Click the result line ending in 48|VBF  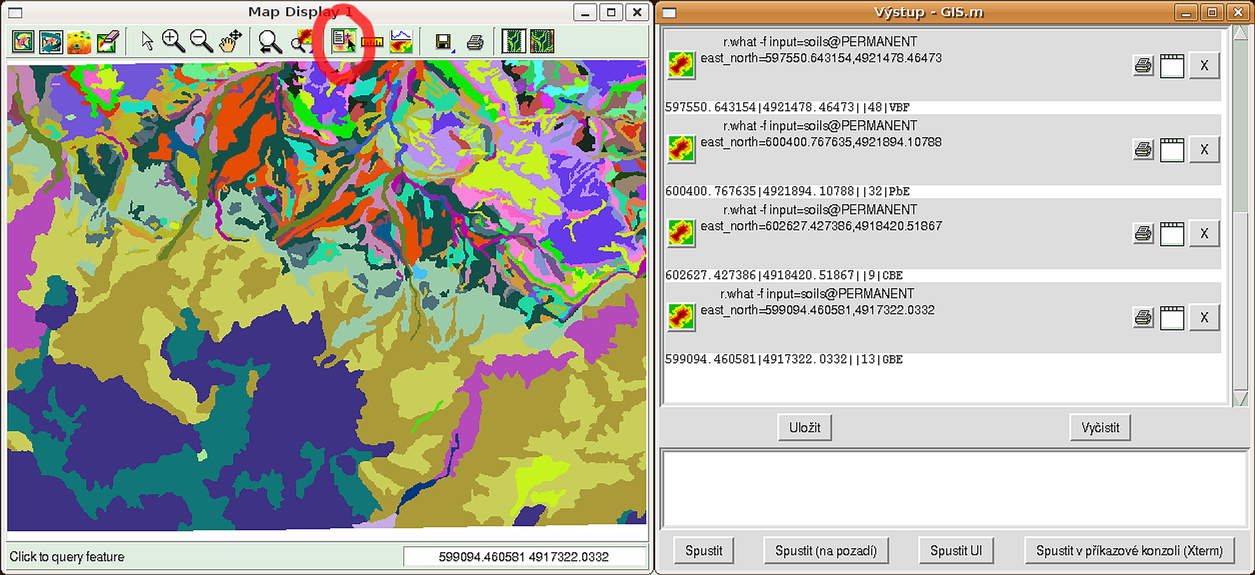tap(788, 107)
